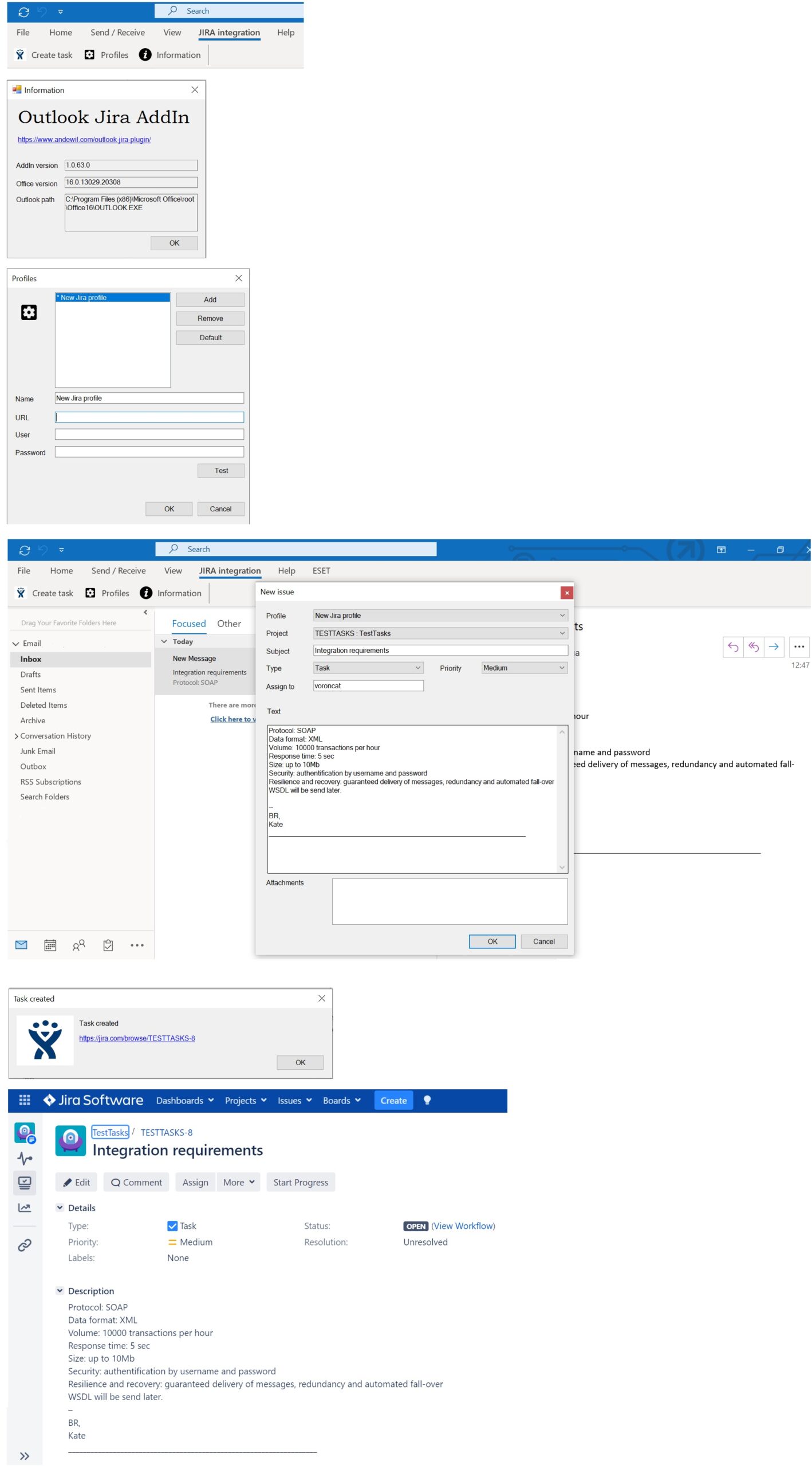Open the Dashboards menu in Jira
Screen dimensions: 812x1466
[x=185, y=1100]
